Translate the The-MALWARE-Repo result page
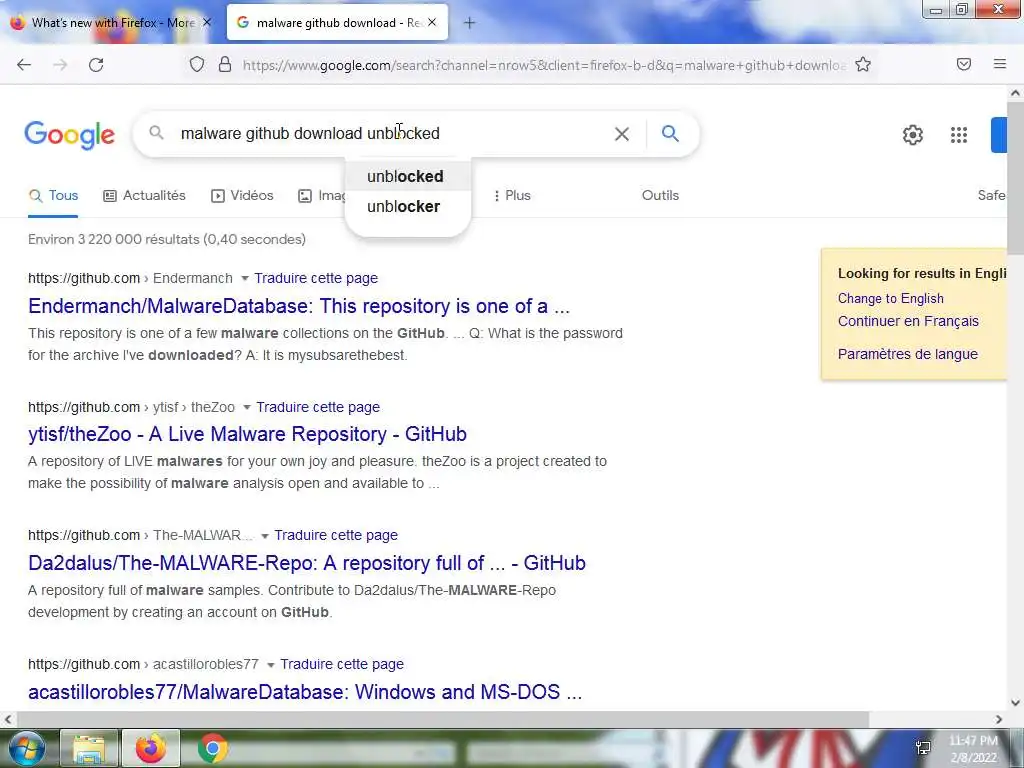Screen dimensions: 1024x768 coord(336,535)
